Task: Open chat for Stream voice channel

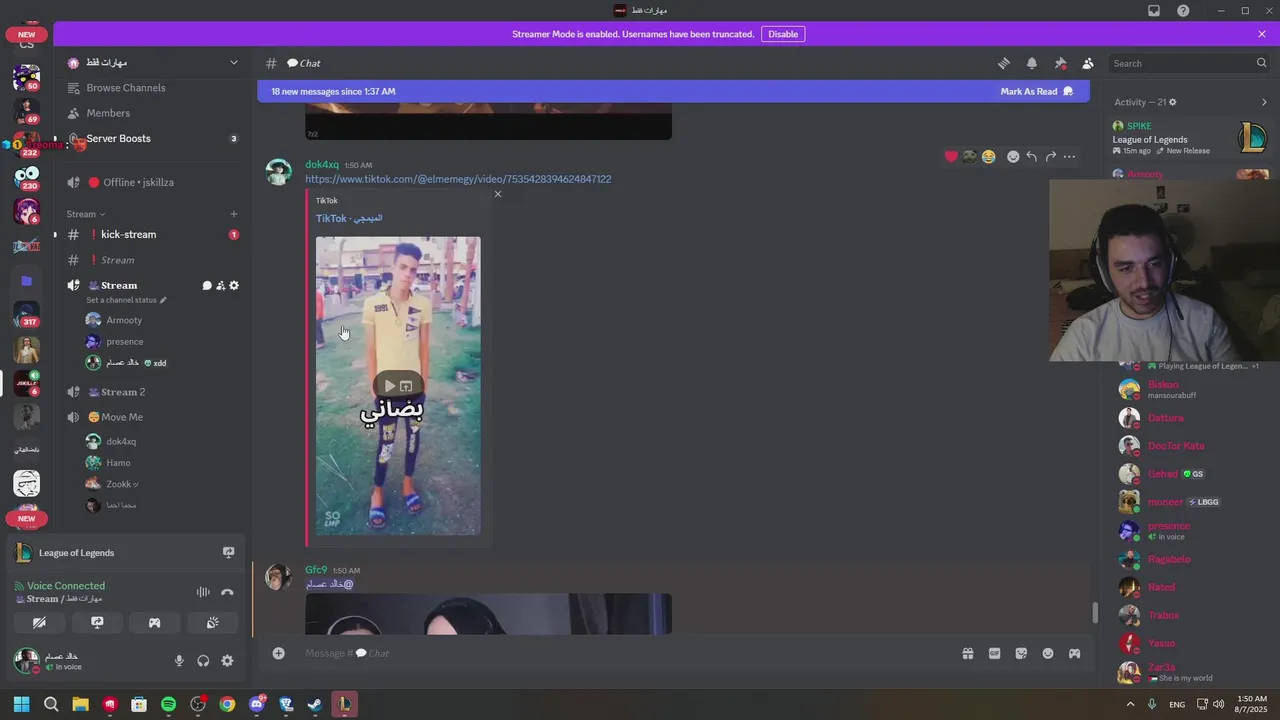Action: pos(207,286)
